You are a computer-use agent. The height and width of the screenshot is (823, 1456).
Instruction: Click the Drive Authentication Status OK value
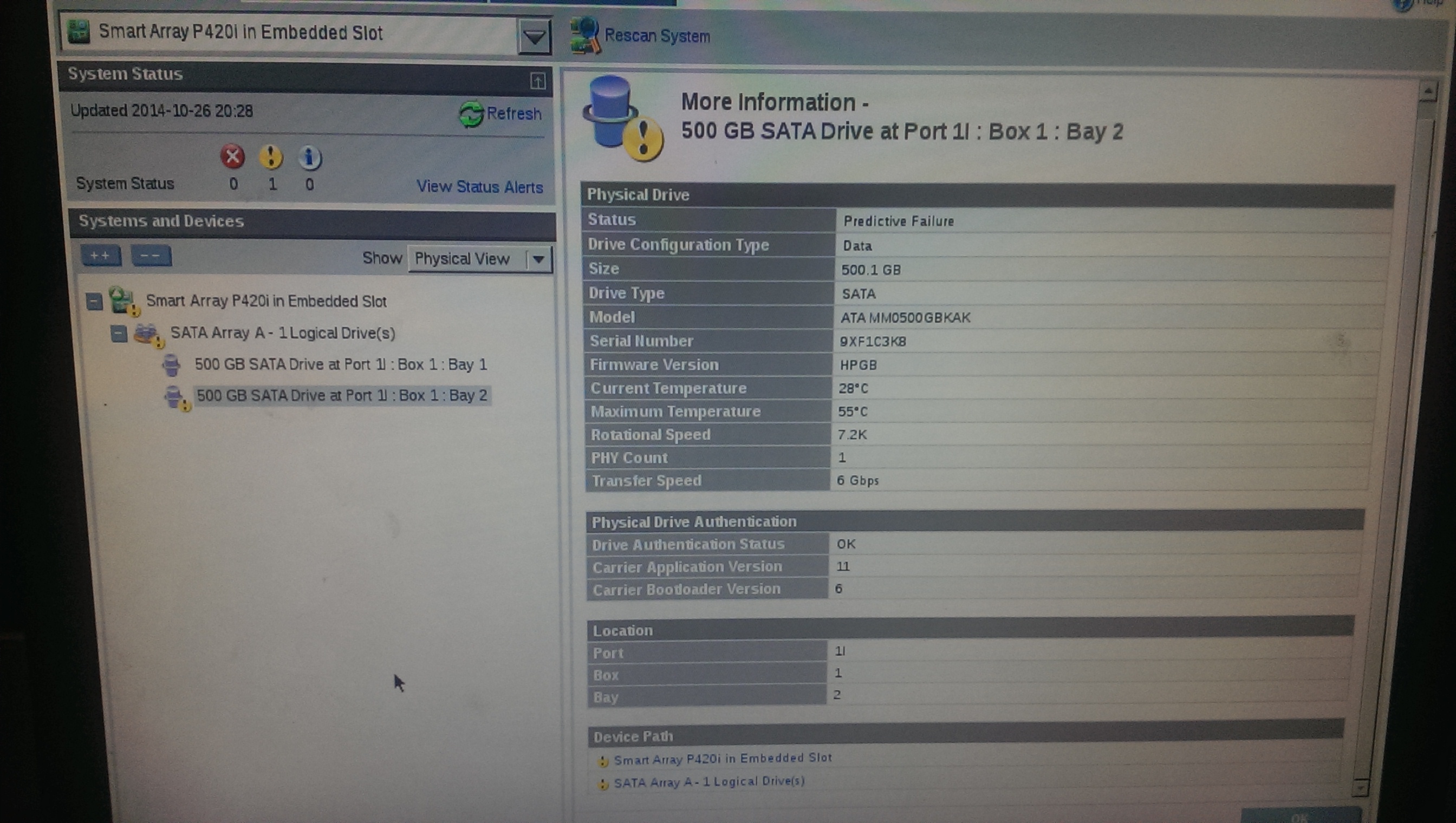(x=846, y=544)
